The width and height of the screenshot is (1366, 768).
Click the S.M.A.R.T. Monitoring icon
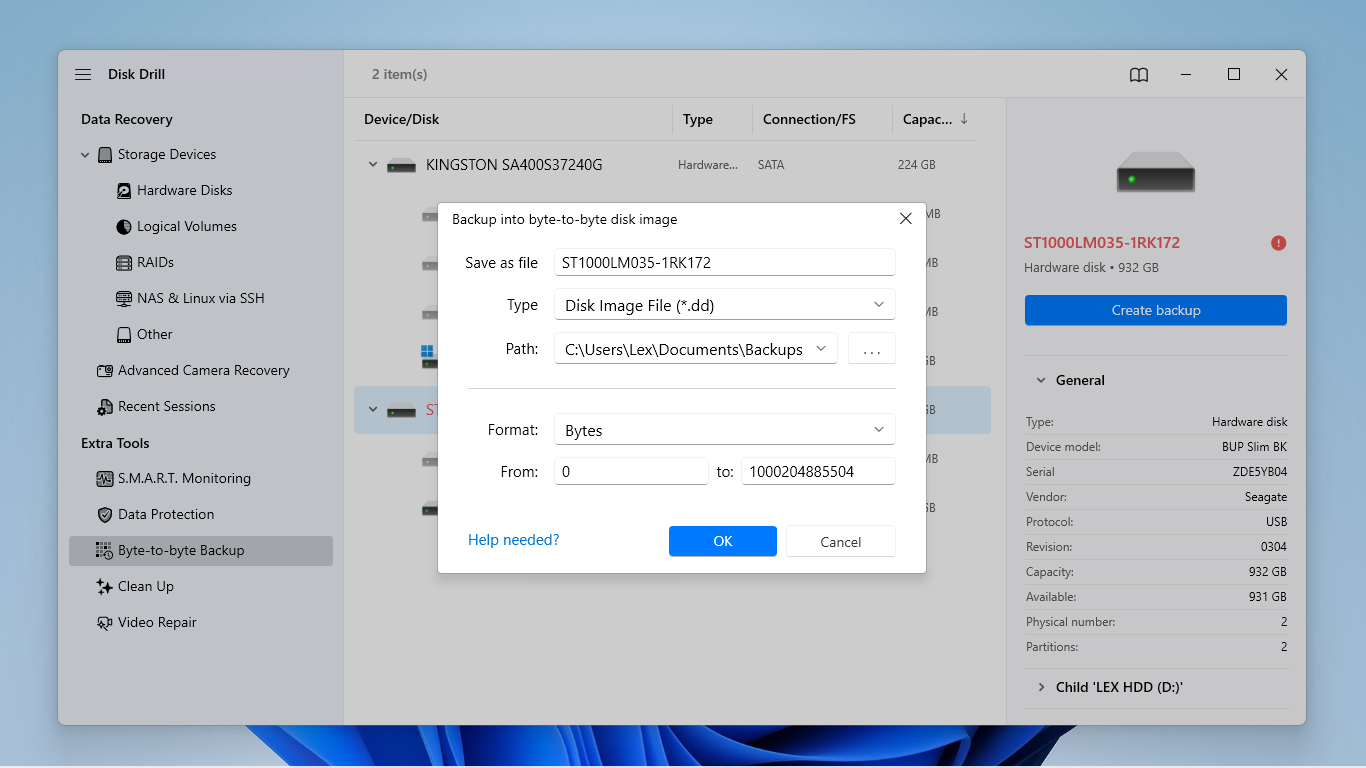click(105, 479)
